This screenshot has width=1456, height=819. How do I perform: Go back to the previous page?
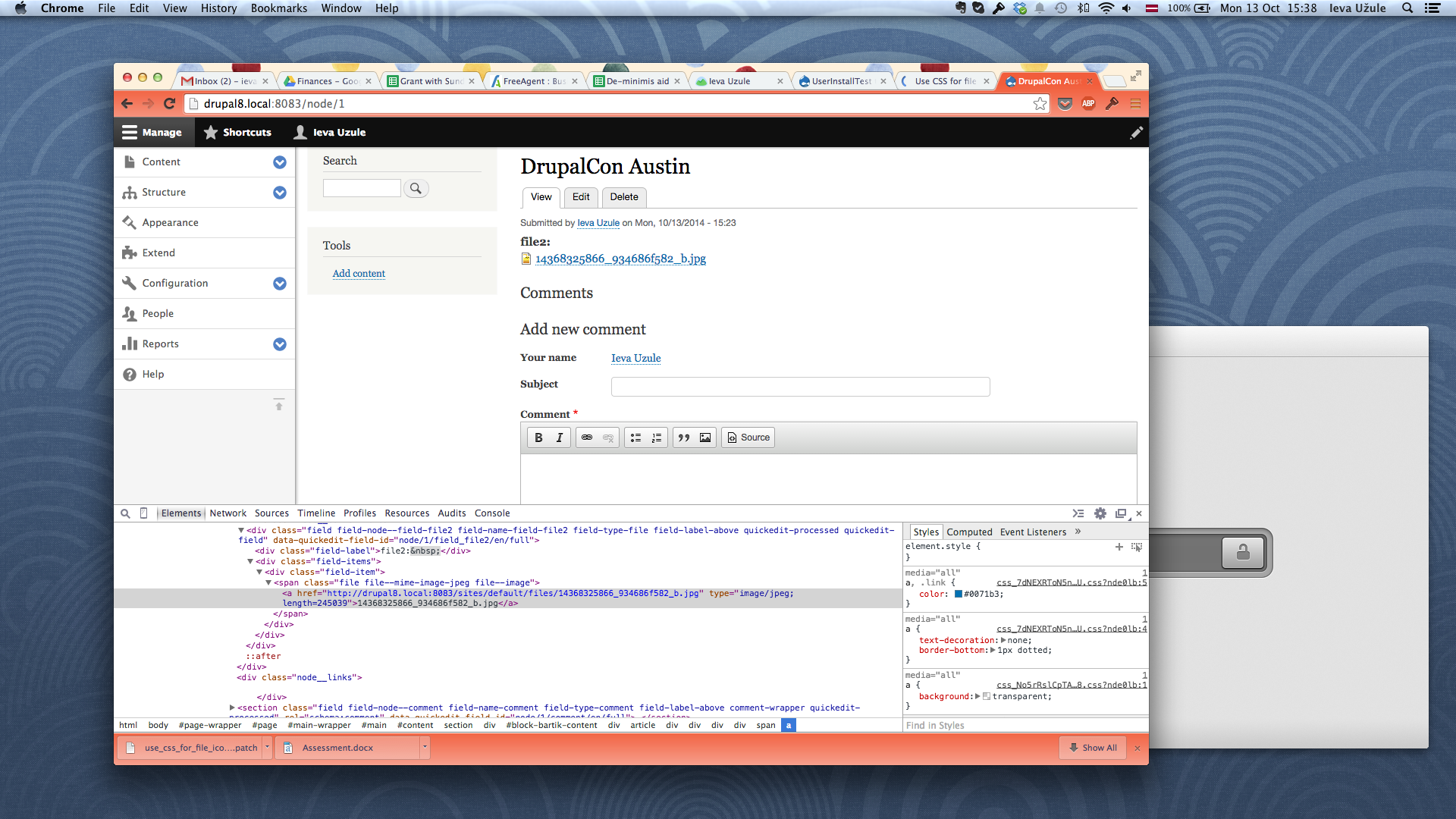click(x=127, y=104)
